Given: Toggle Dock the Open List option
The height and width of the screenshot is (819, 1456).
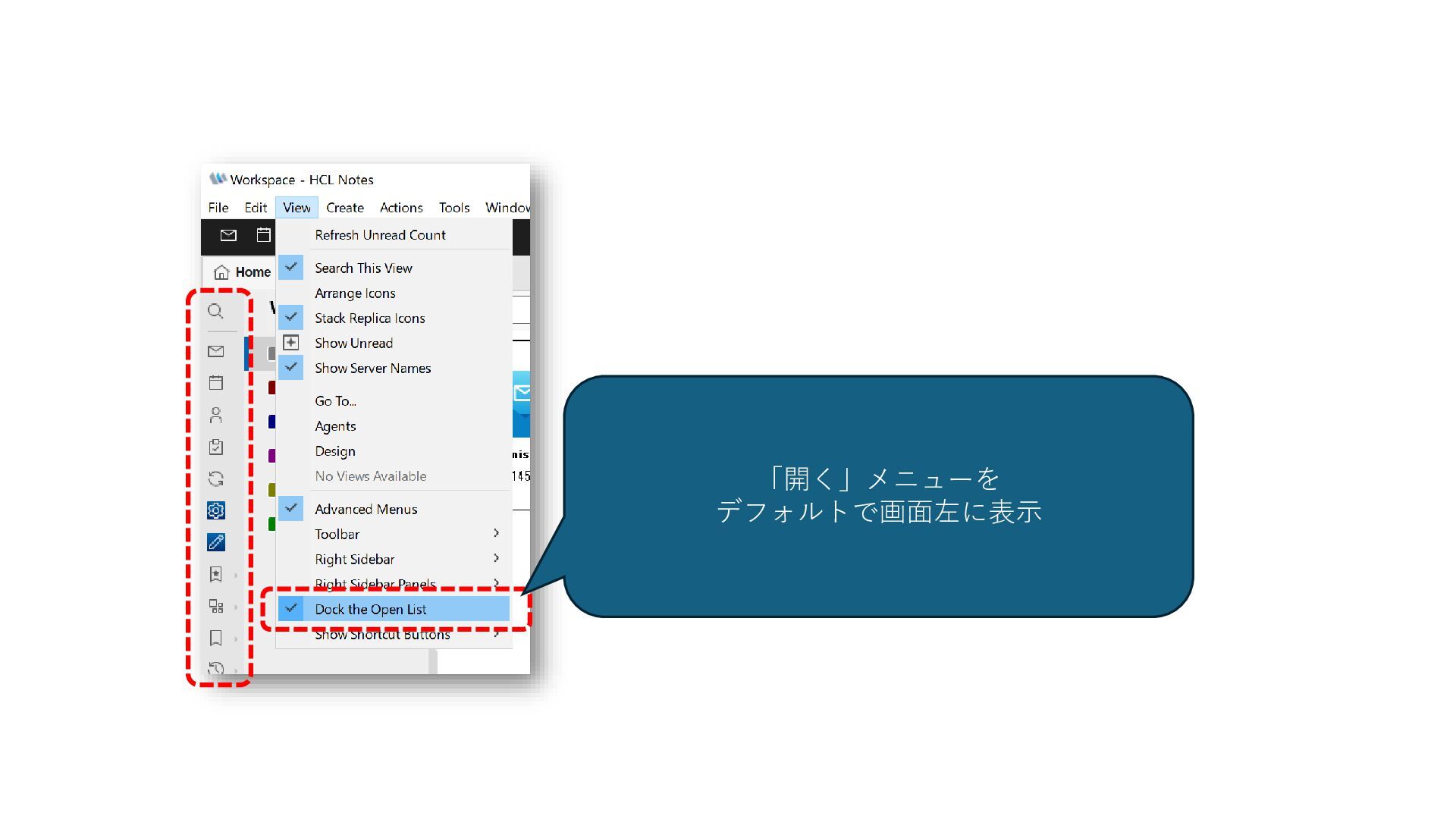Looking at the screenshot, I should pyautogui.click(x=370, y=609).
